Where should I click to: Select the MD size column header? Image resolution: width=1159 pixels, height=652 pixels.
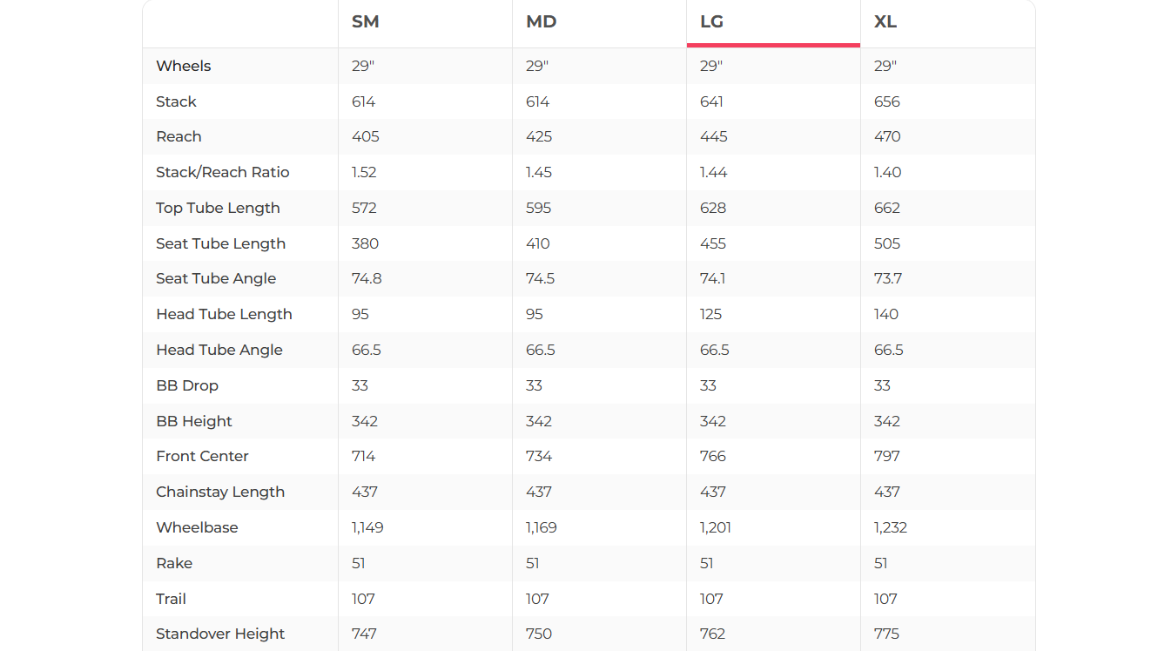click(541, 22)
